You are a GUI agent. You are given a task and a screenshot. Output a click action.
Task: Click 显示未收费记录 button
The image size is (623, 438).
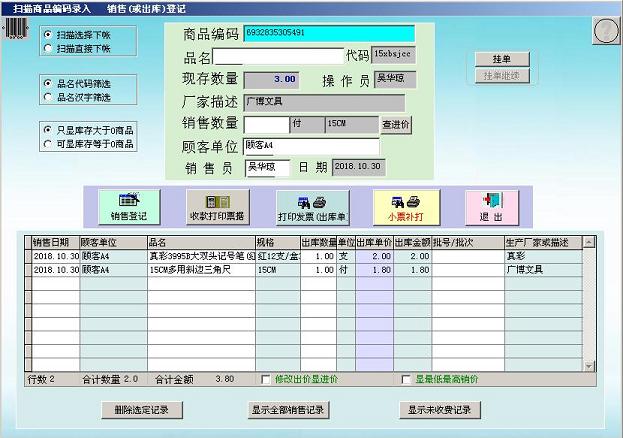pyautogui.click(x=440, y=410)
